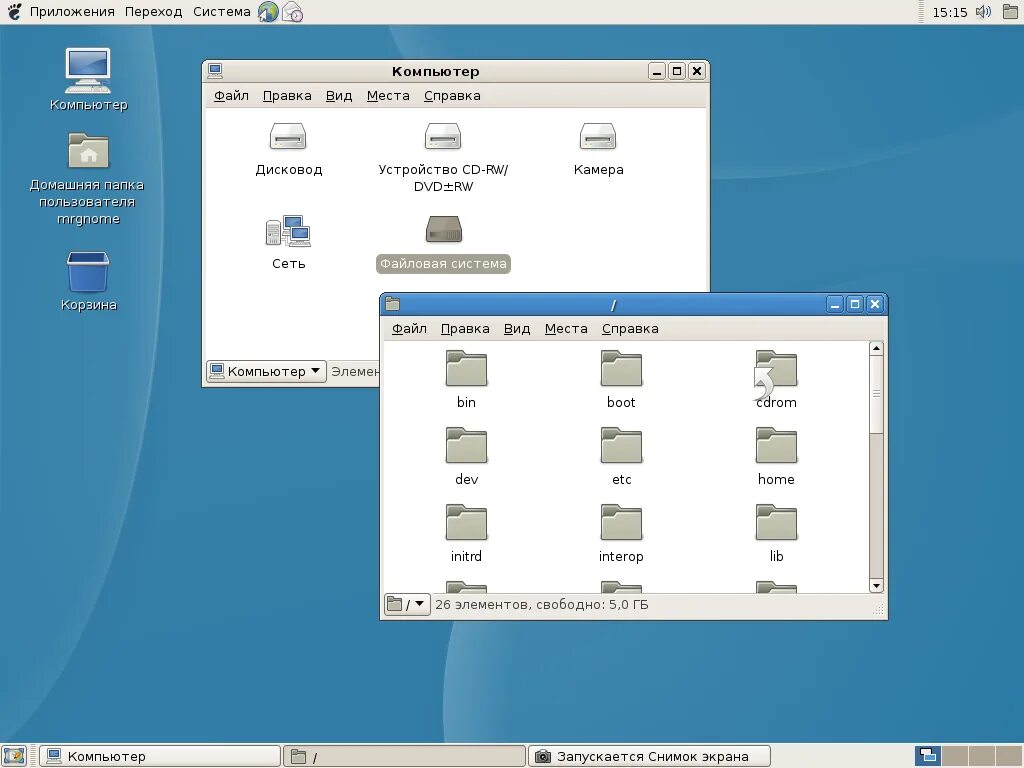
Task: Open Правка menu in Компьютер window
Action: coord(287,95)
